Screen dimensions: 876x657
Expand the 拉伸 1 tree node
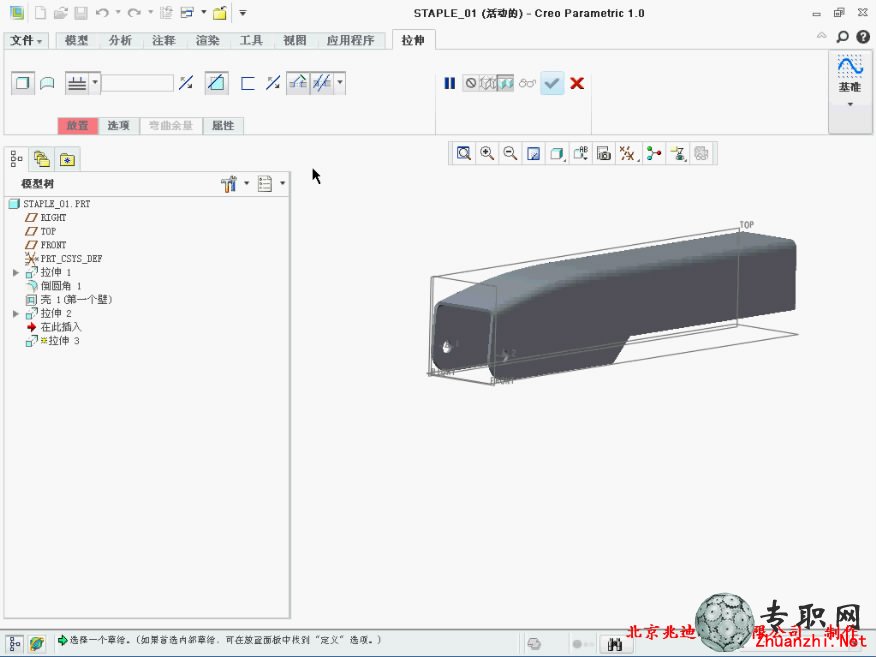pos(16,273)
